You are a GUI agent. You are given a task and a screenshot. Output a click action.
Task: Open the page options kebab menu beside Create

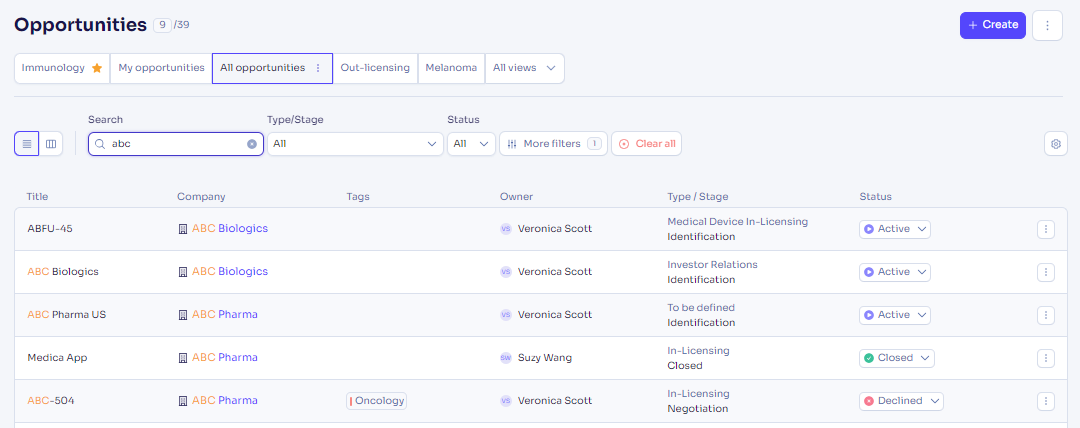coord(1048,26)
